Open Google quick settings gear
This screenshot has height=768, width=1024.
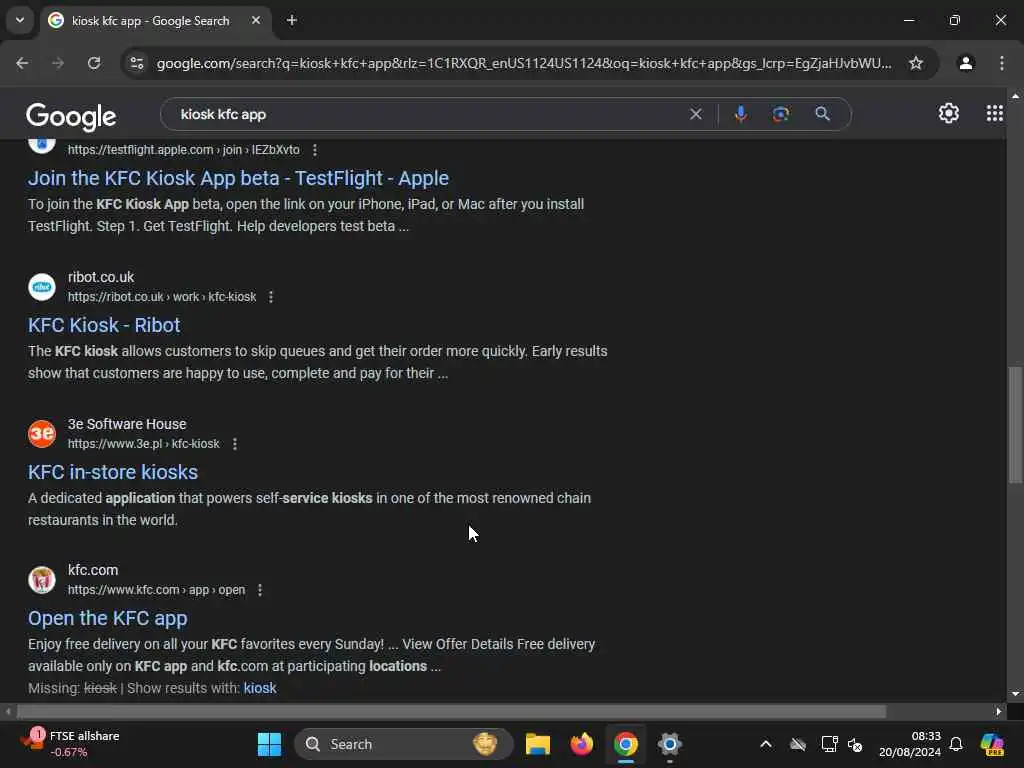point(949,114)
